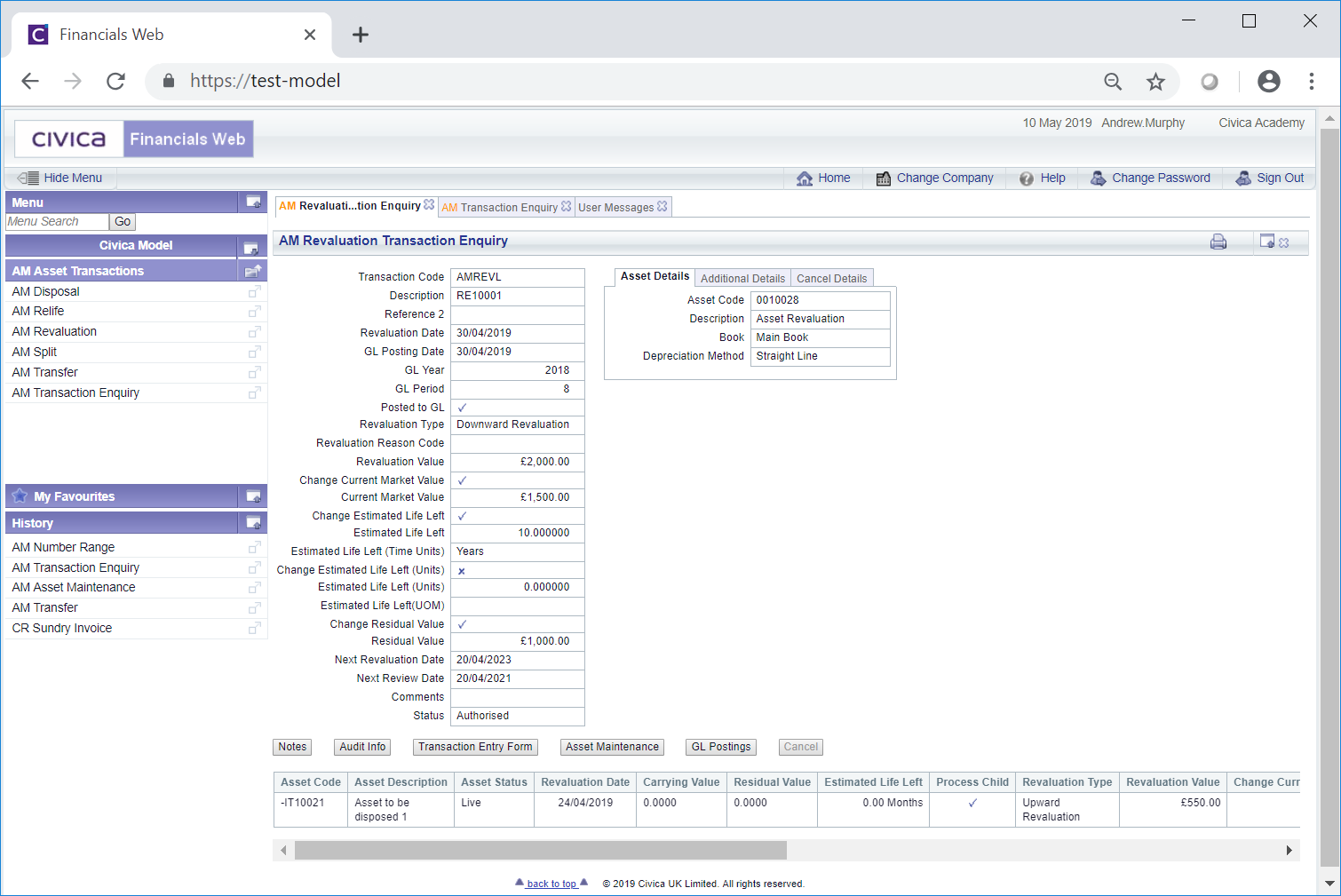Toggle the Change Residual Value checkbox
This screenshot has height=896, width=1341.
point(462,624)
